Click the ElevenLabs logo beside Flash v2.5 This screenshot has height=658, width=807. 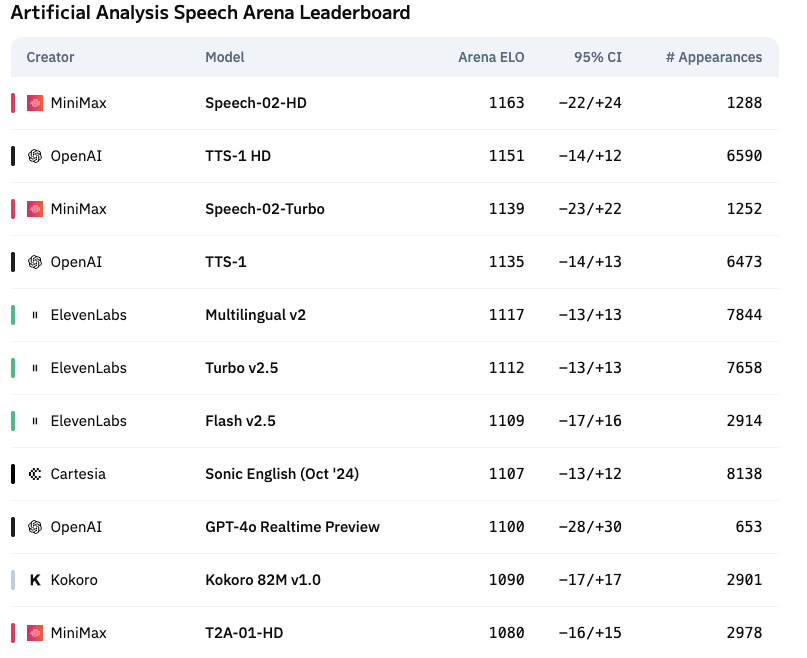coord(35,421)
